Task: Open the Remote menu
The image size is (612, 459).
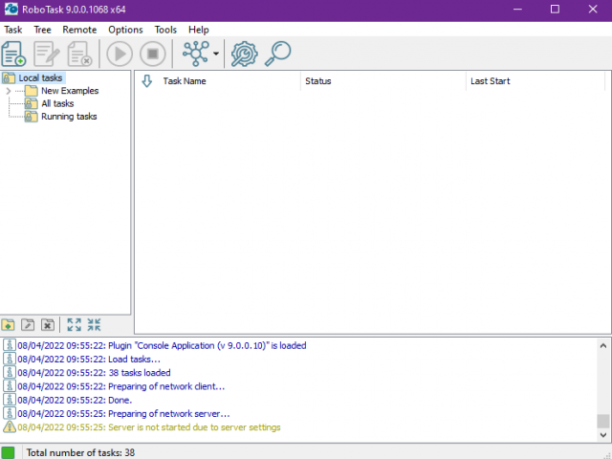Action: coord(79,30)
